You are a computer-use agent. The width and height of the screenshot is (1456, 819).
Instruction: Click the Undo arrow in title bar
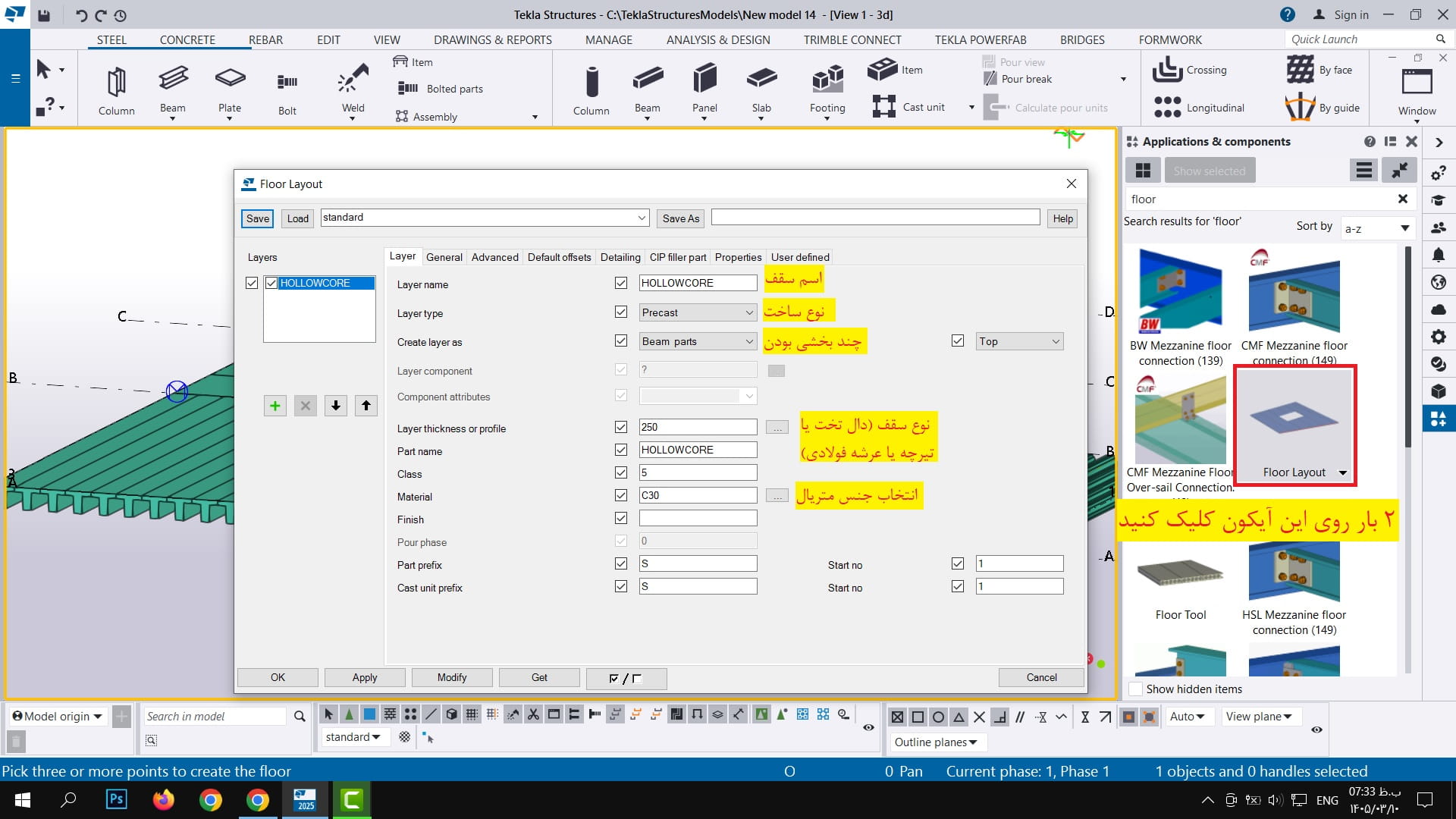[81, 15]
